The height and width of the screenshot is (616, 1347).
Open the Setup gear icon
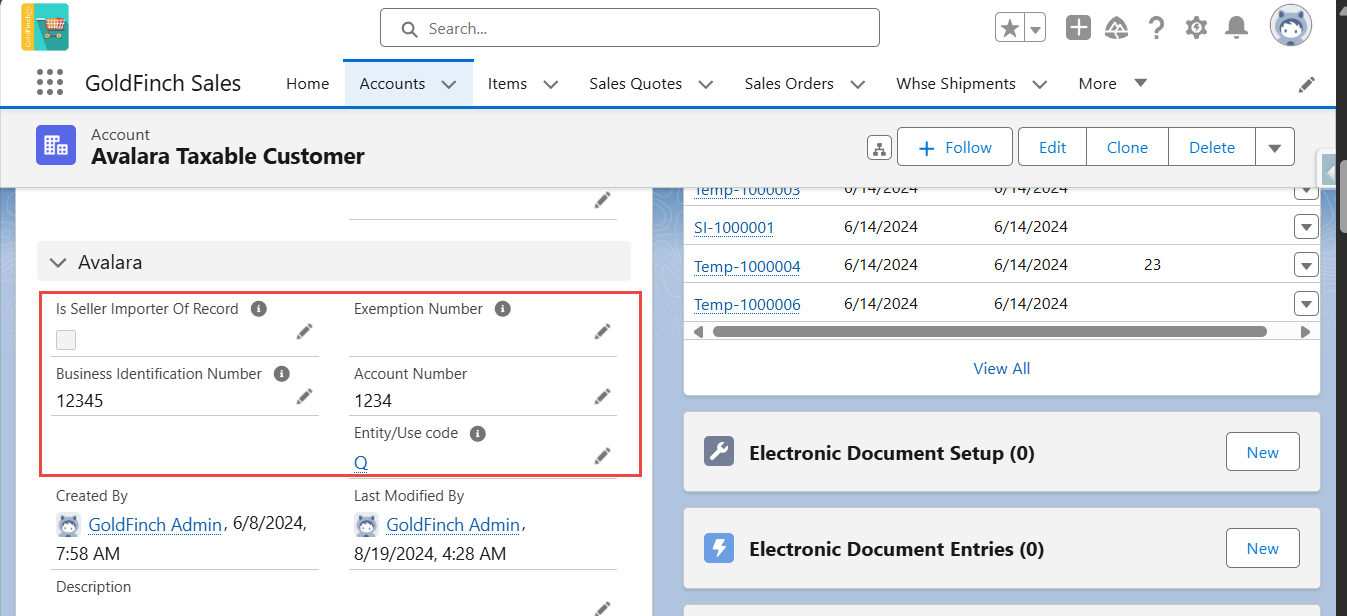[x=1196, y=28]
